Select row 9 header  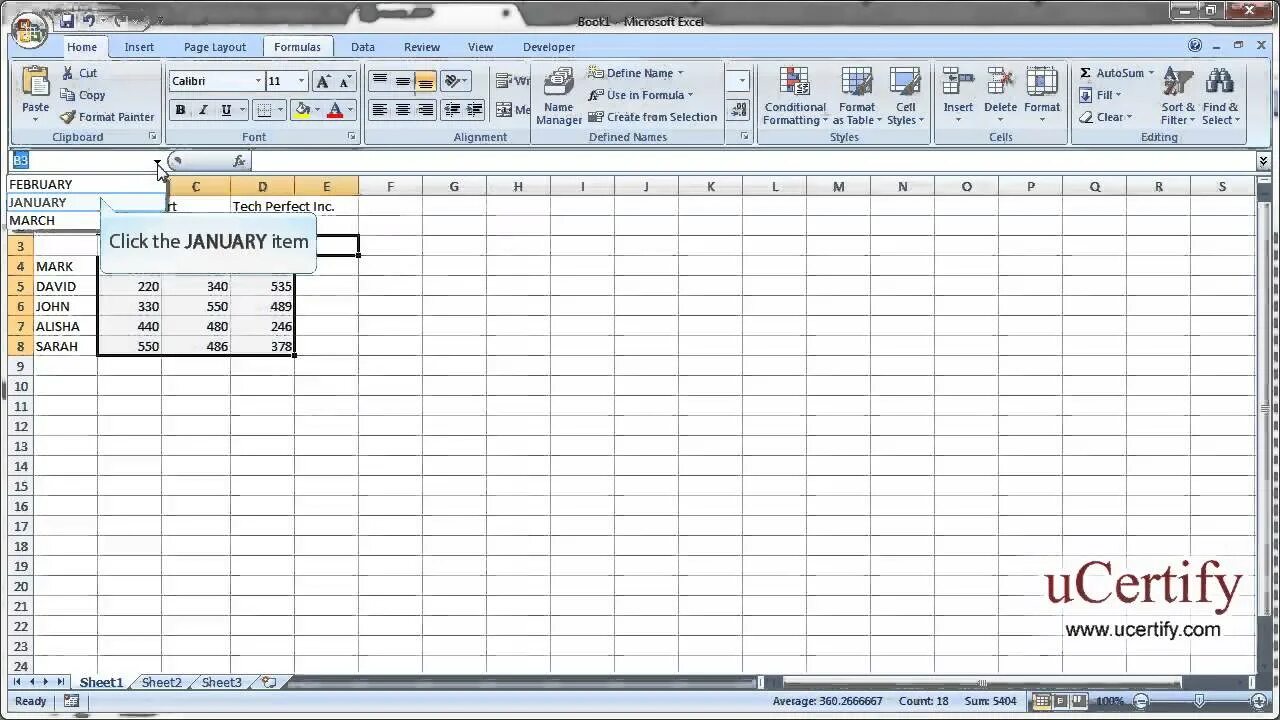click(x=20, y=366)
